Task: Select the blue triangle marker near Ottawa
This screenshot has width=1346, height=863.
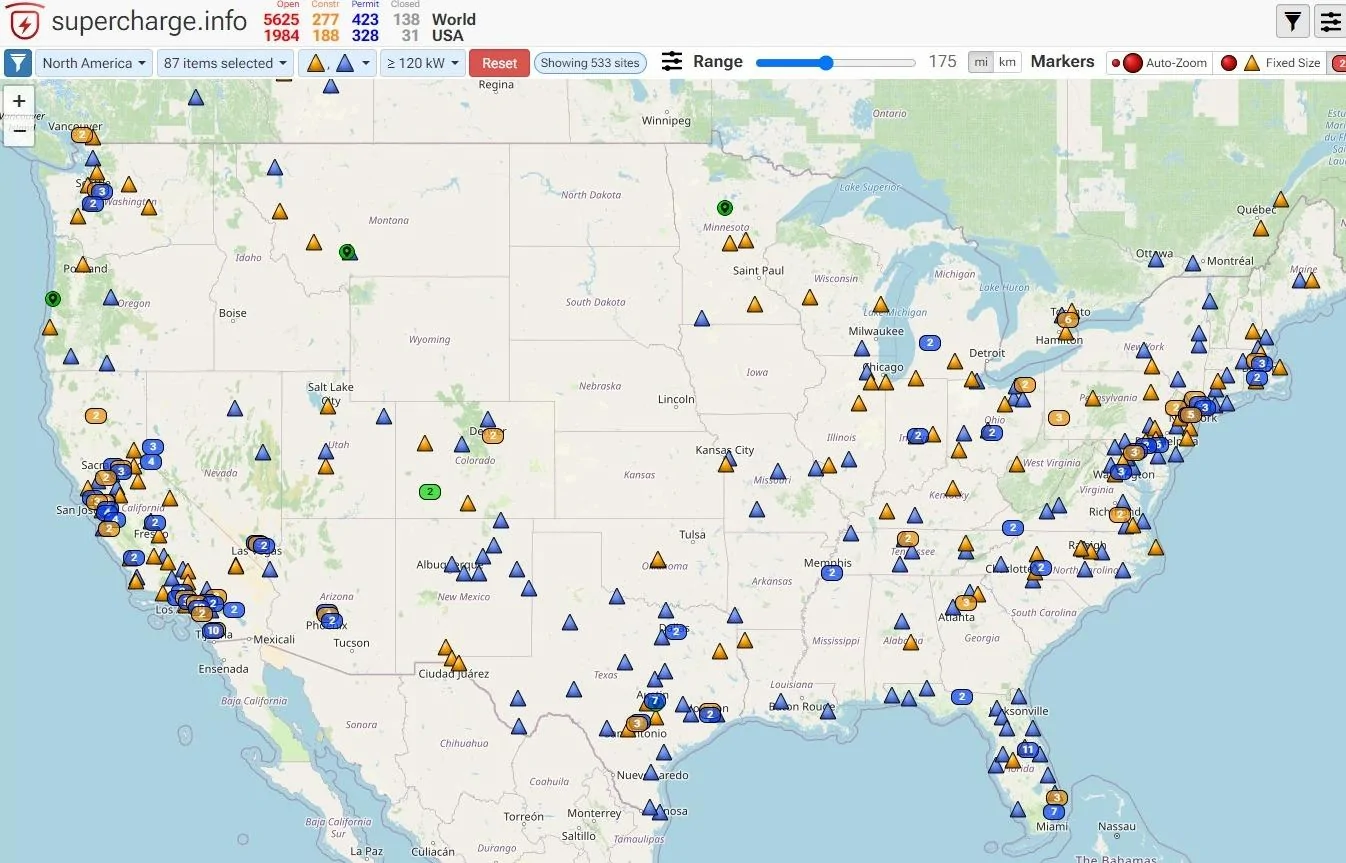Action: (x=1156, y=259)
